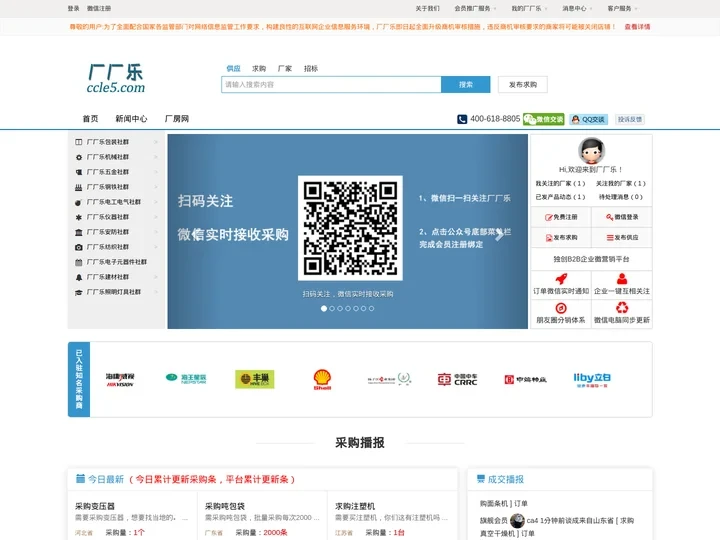The image size is (720, 540).
Task: Click the Shell brand logo
Action: pyautogui.click(x=322, y=379)
